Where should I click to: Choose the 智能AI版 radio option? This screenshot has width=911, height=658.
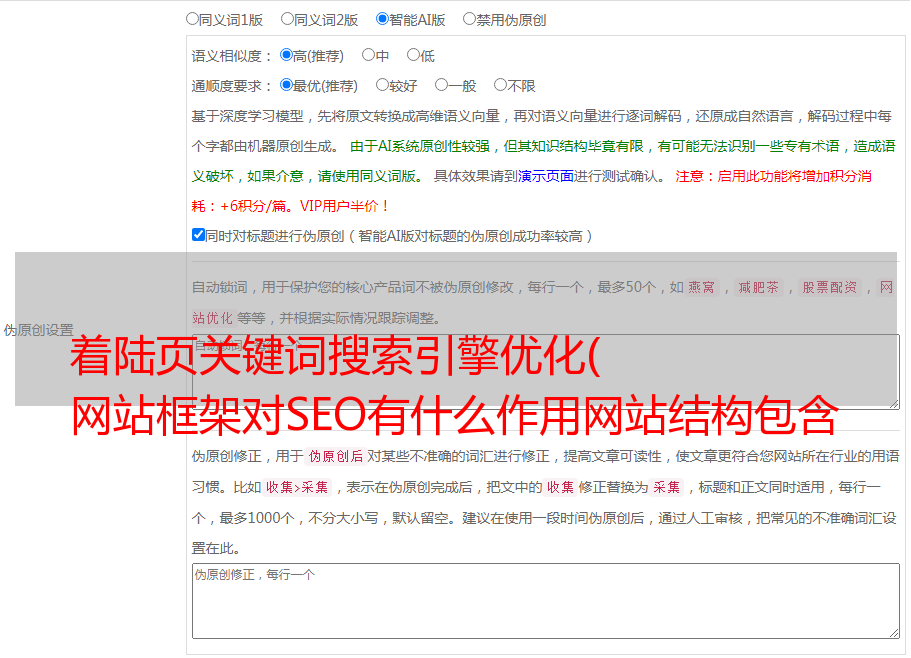point(382,19)
